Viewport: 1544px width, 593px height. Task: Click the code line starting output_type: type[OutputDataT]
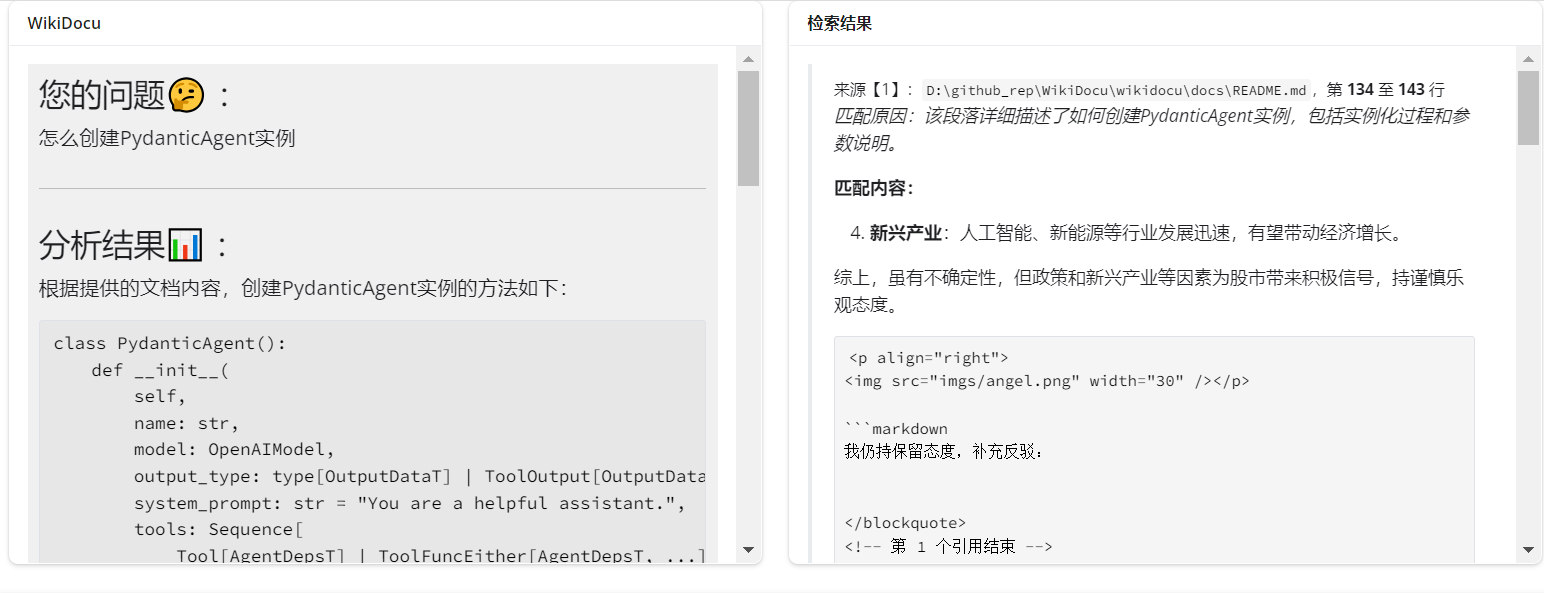420,476
